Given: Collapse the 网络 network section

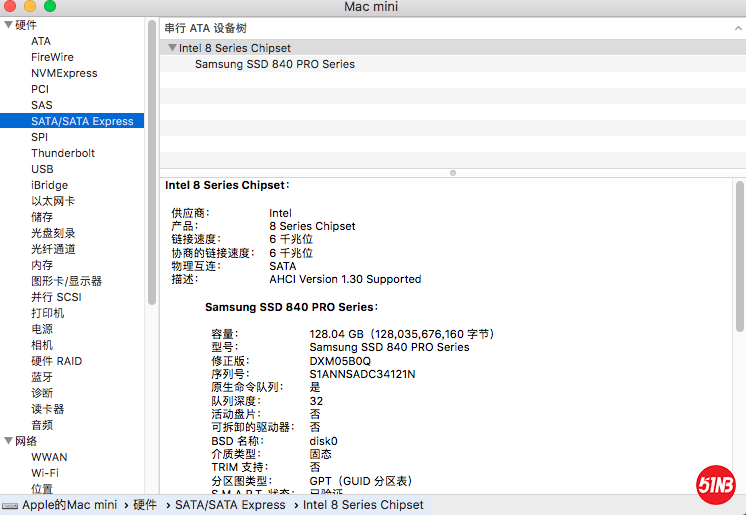Looking at the screenshot, I should tap(8, 441).
